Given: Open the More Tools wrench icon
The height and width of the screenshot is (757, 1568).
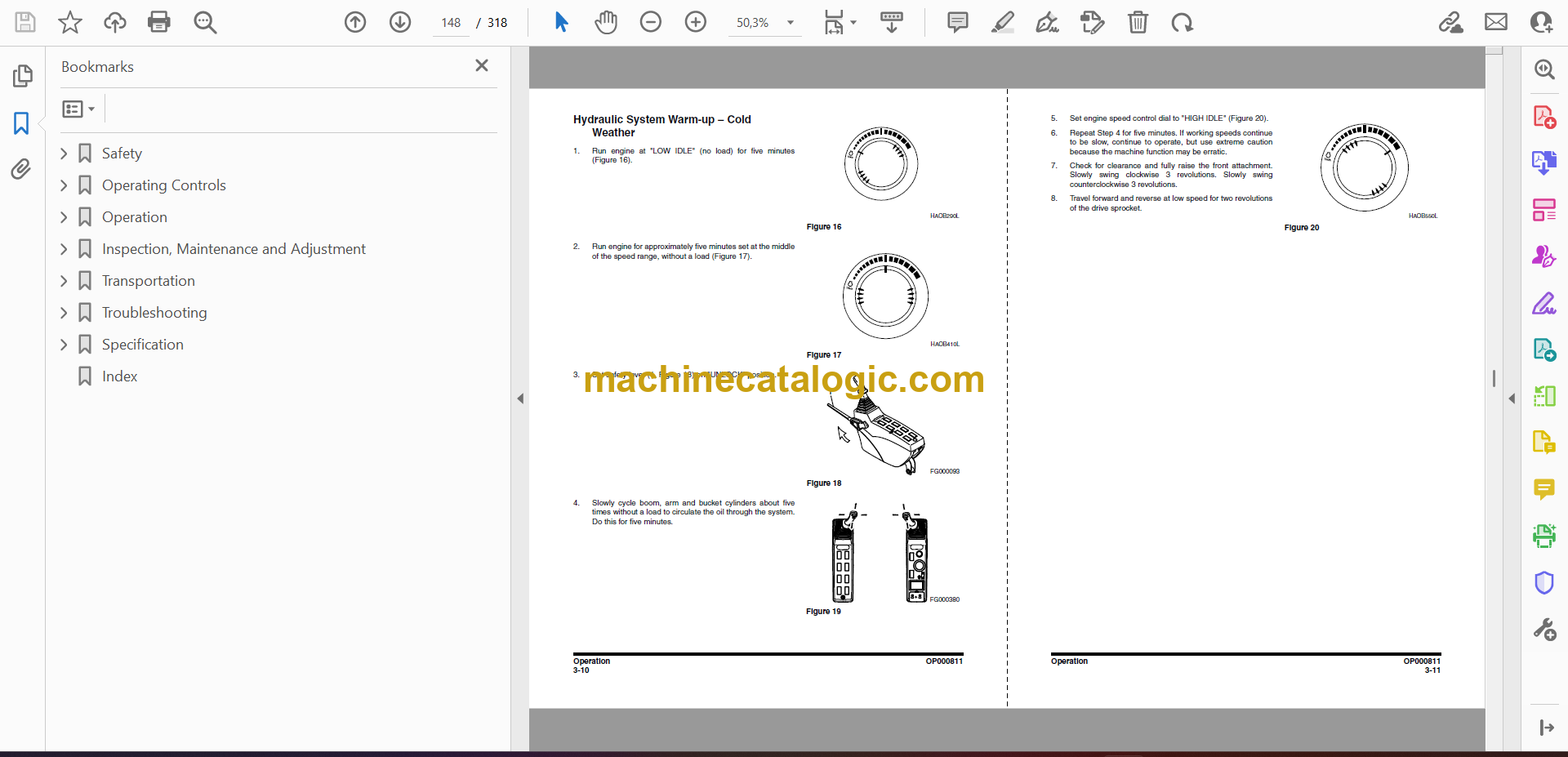Looking at the screenshot, I should click(1544, 630).
